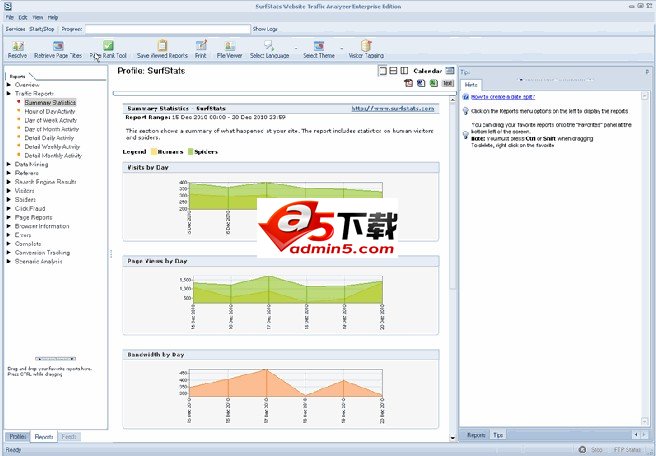This screenshot has height=456, width=656.
Task: Open the Edit menu
Action: pyautogui.click(x=23, y=18)
